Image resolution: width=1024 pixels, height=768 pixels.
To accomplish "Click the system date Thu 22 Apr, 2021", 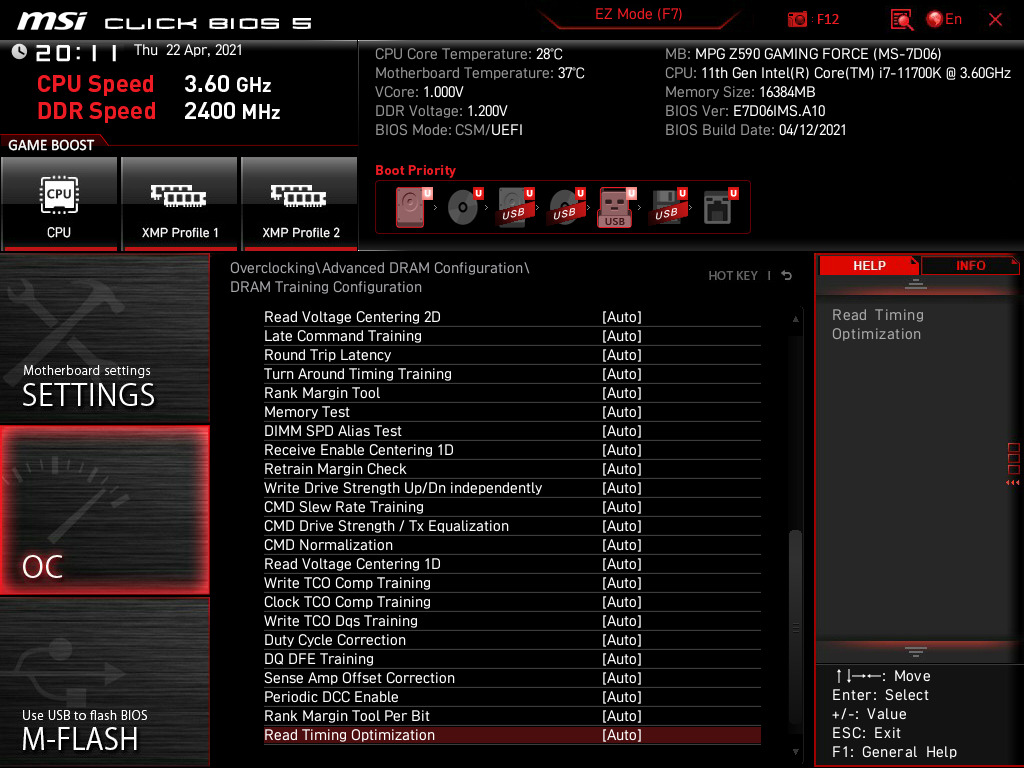I will (x=188, y=50).
